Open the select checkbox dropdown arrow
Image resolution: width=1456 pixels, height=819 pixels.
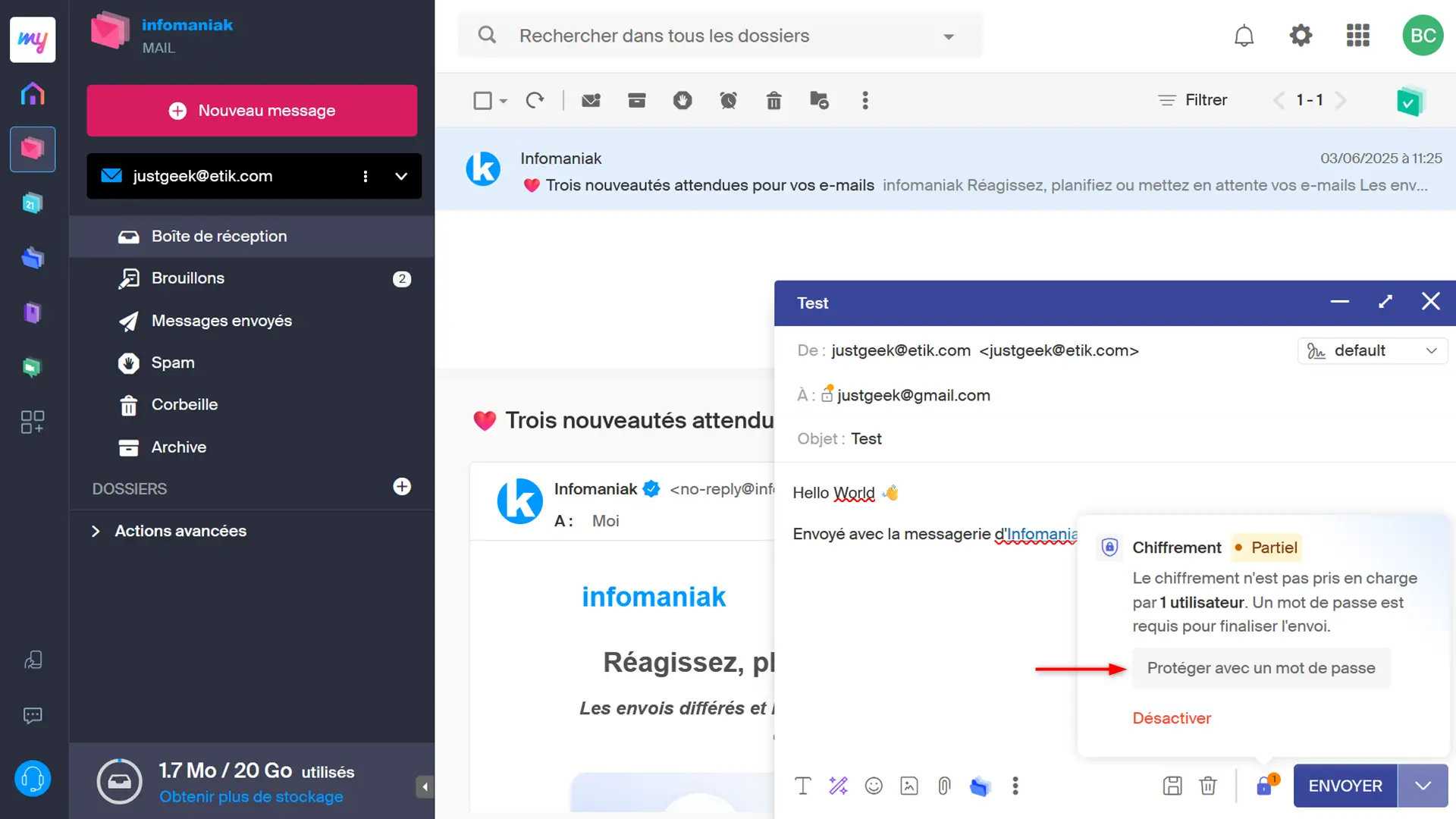click(504, 101)
